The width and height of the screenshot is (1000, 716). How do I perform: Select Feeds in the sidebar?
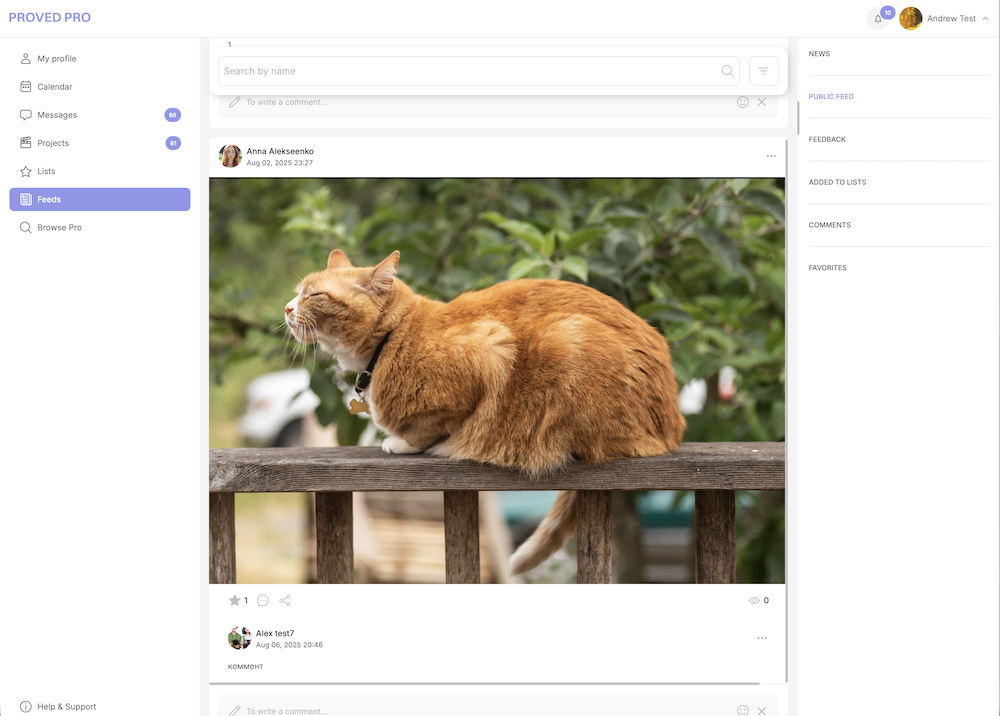pyautogui.click(x=99, y=199)
